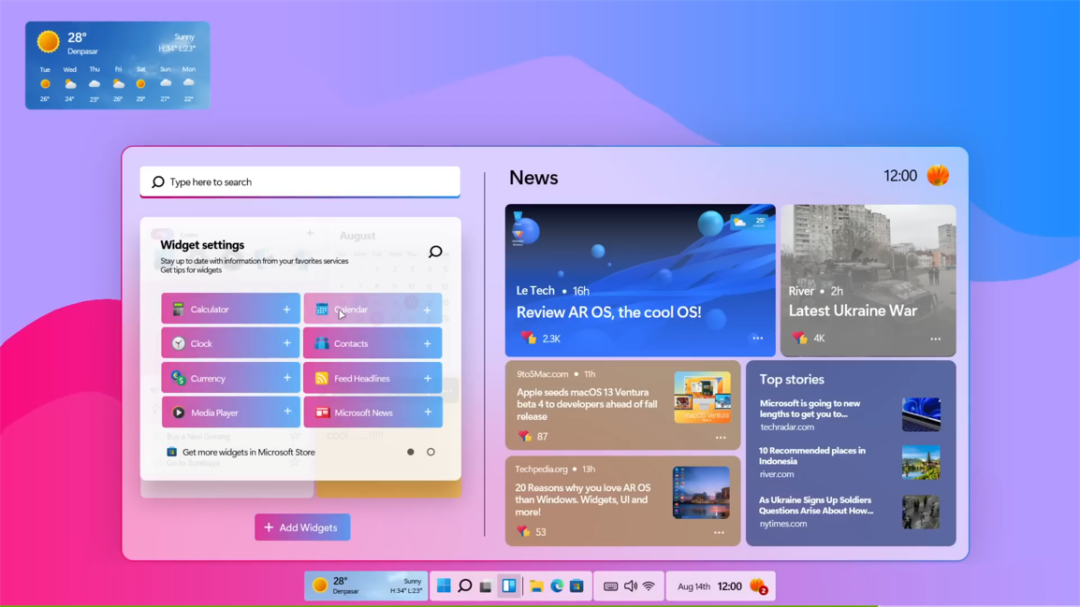1080x607 pixels.
Task: Open more options on Latest Ukraine War card
Action: 935,338
